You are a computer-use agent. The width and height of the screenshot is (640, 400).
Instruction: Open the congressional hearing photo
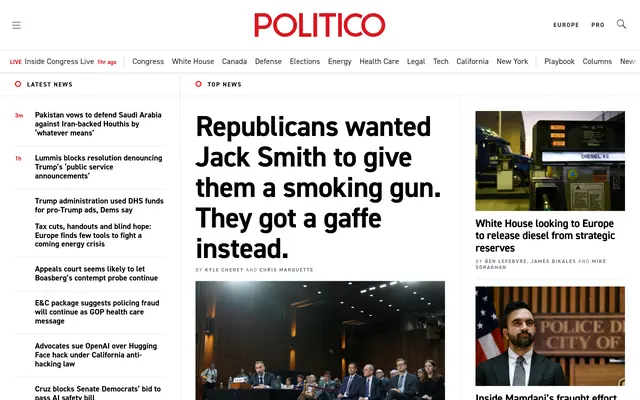320,340
